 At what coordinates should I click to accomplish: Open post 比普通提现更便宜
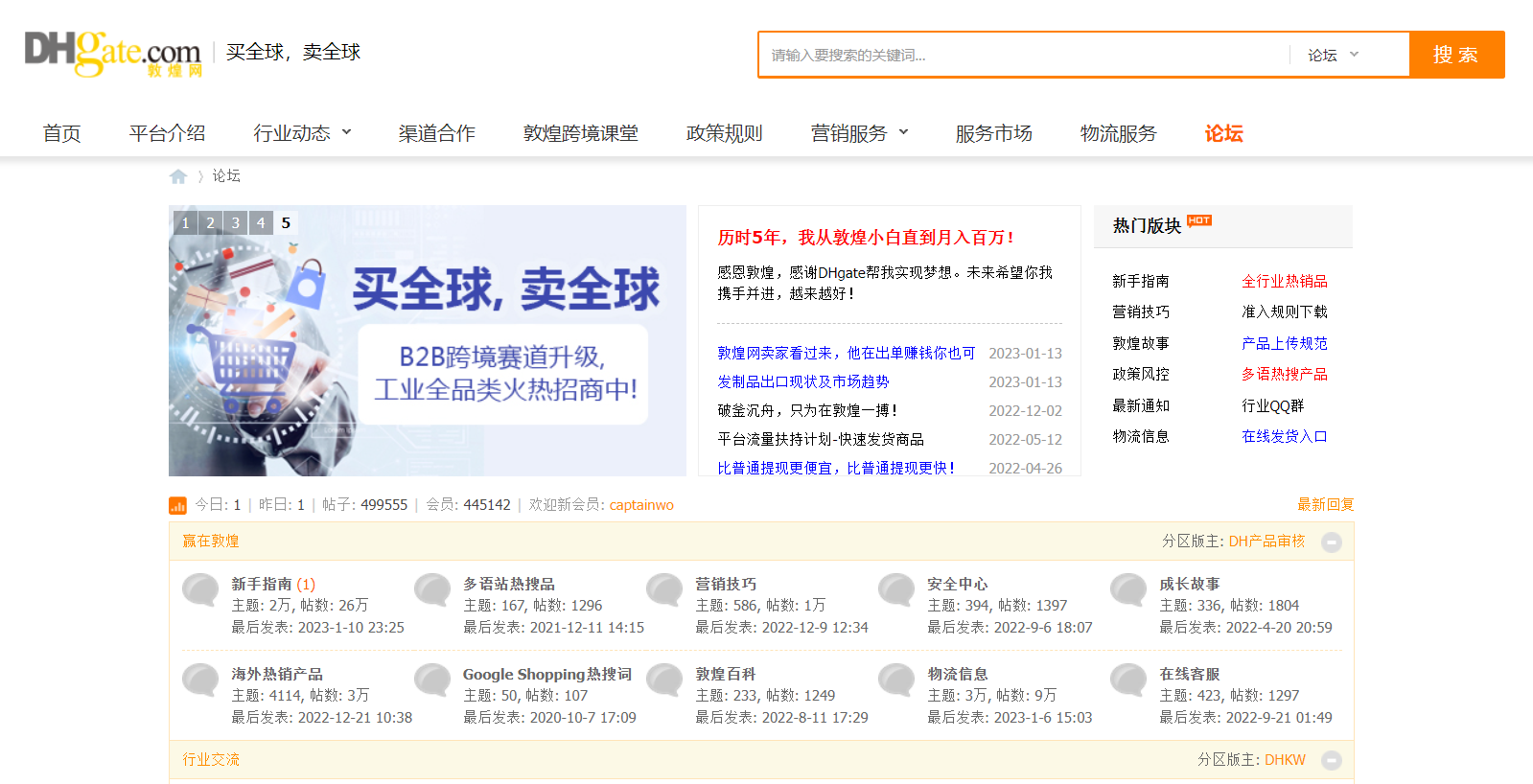[x=836, y=468]
